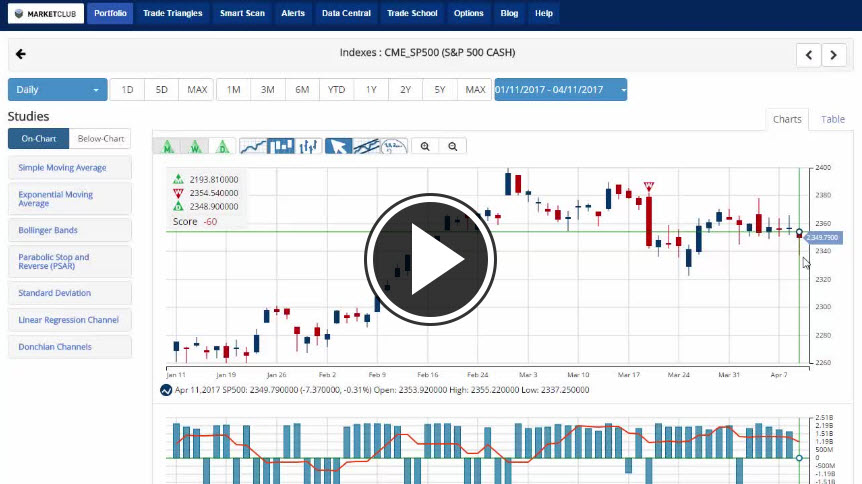Open the Trade Triangles menu
This screenshot has width=862, height=484.
coord(172,13)
